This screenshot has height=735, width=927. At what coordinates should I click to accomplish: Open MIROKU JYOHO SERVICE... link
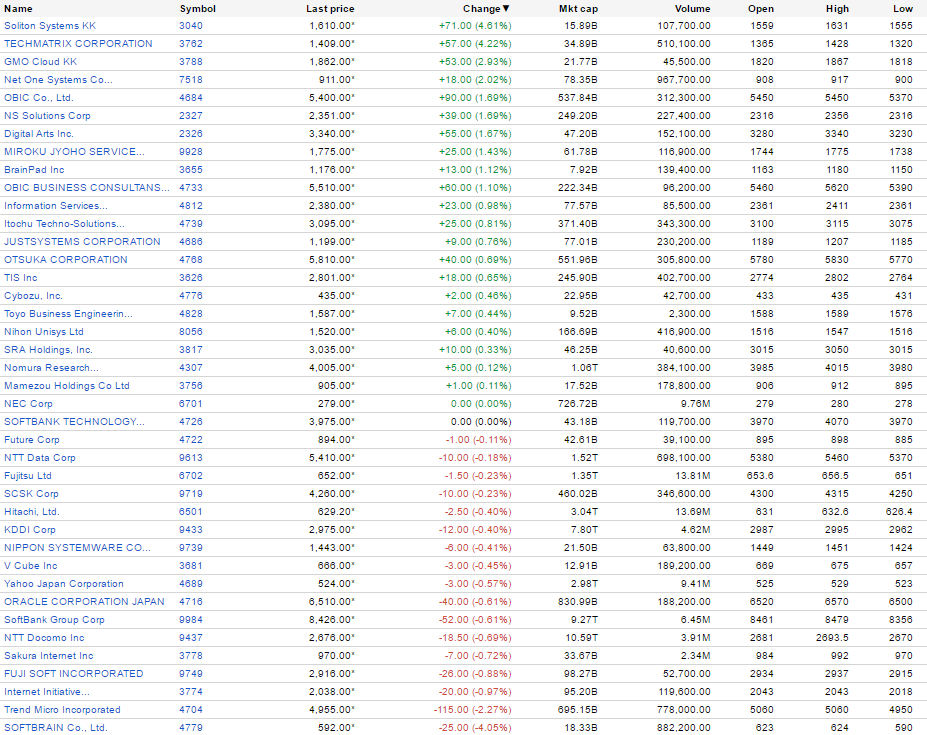click(x=74, y=152)
